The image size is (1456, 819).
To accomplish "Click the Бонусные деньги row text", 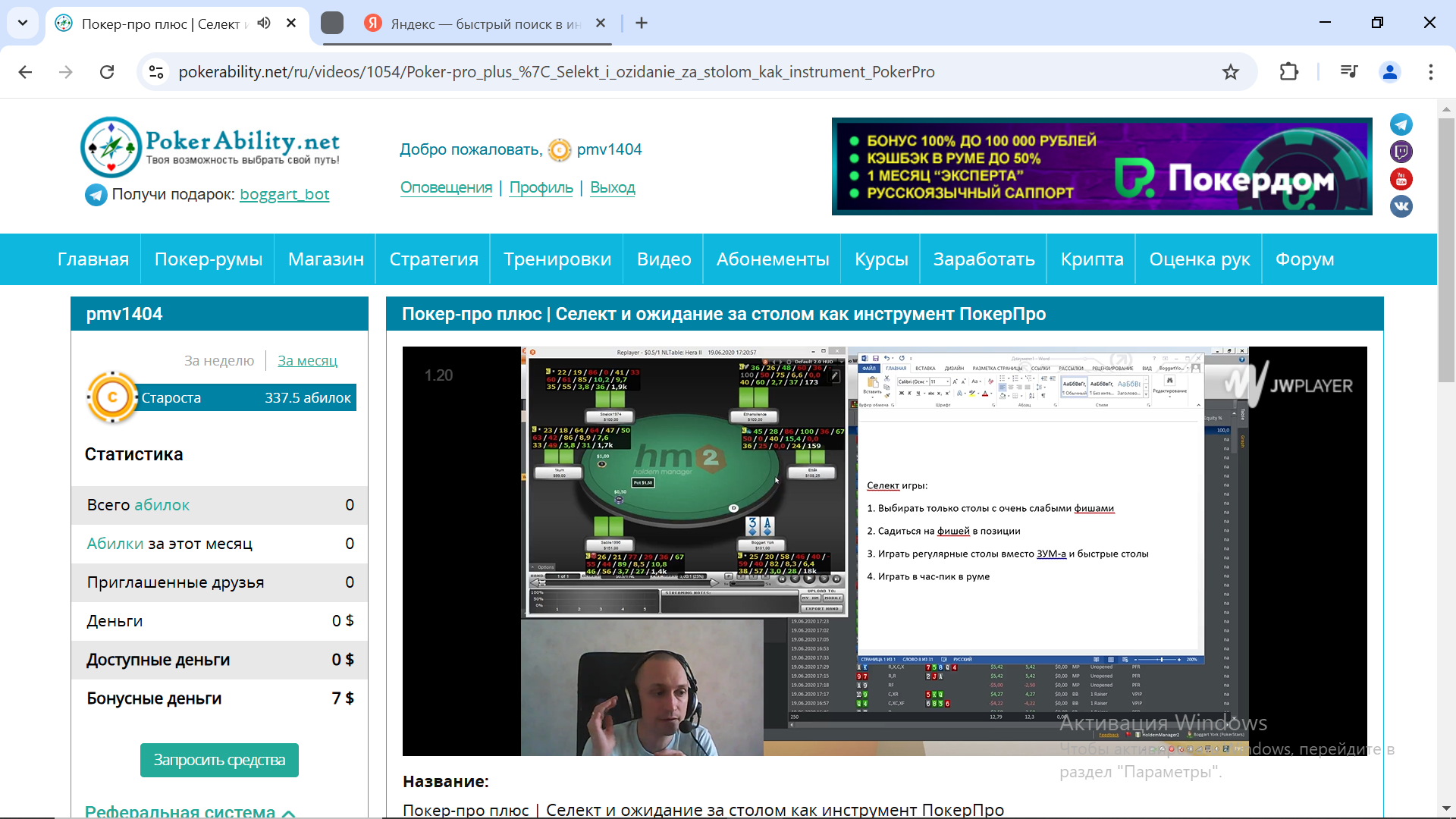I will click(154, 698).
